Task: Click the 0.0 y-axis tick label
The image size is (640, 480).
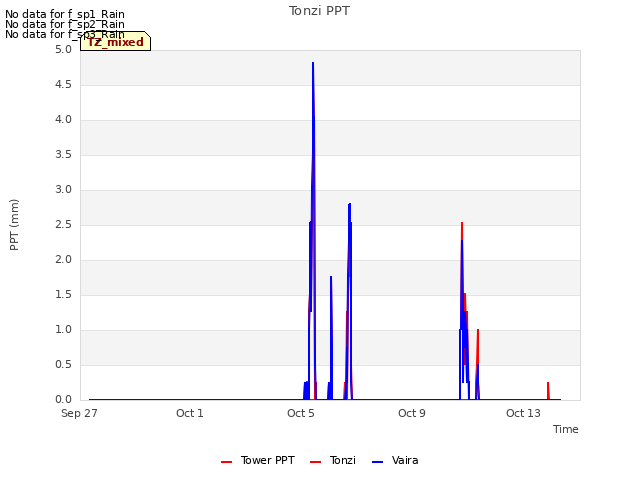Action: click(x=63, y=400)
